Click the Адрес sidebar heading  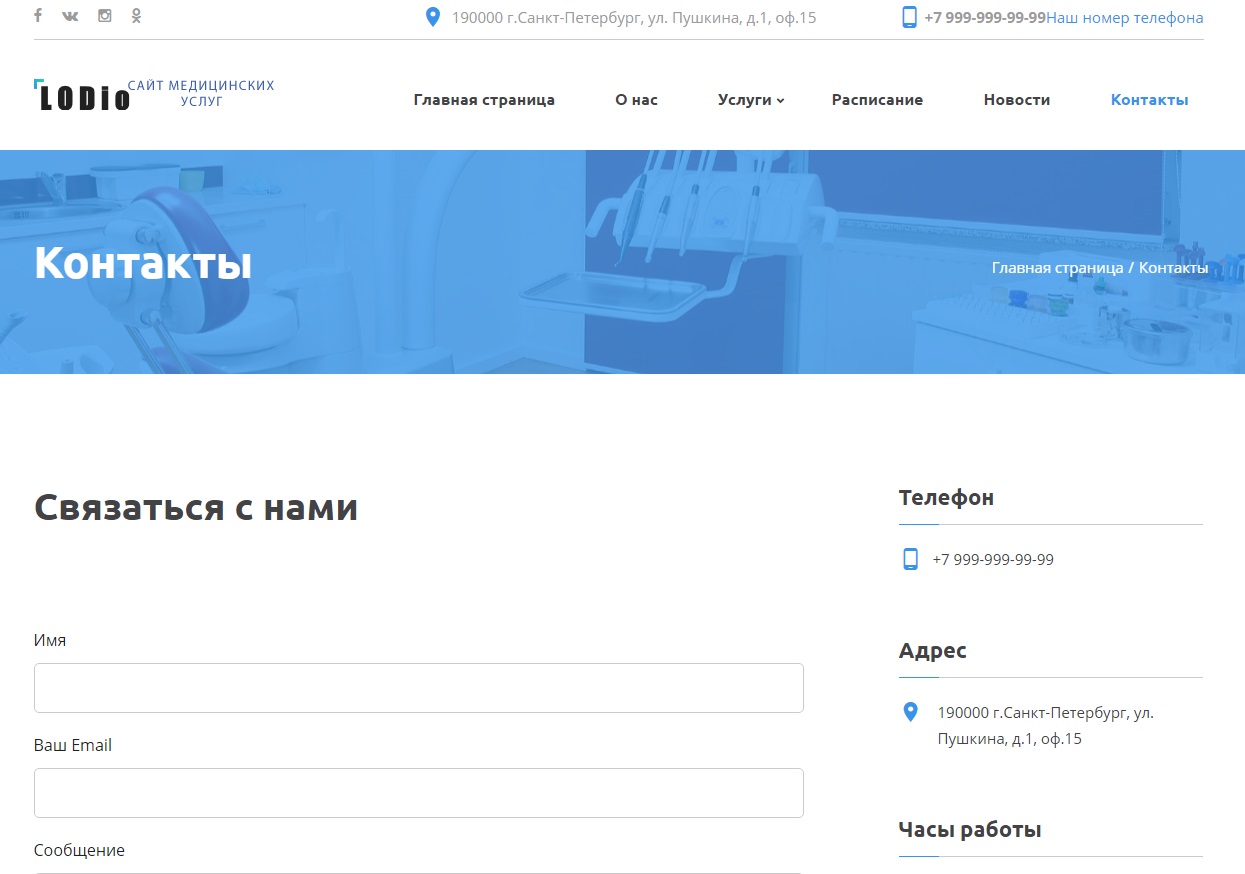click(x=933, y=651)
